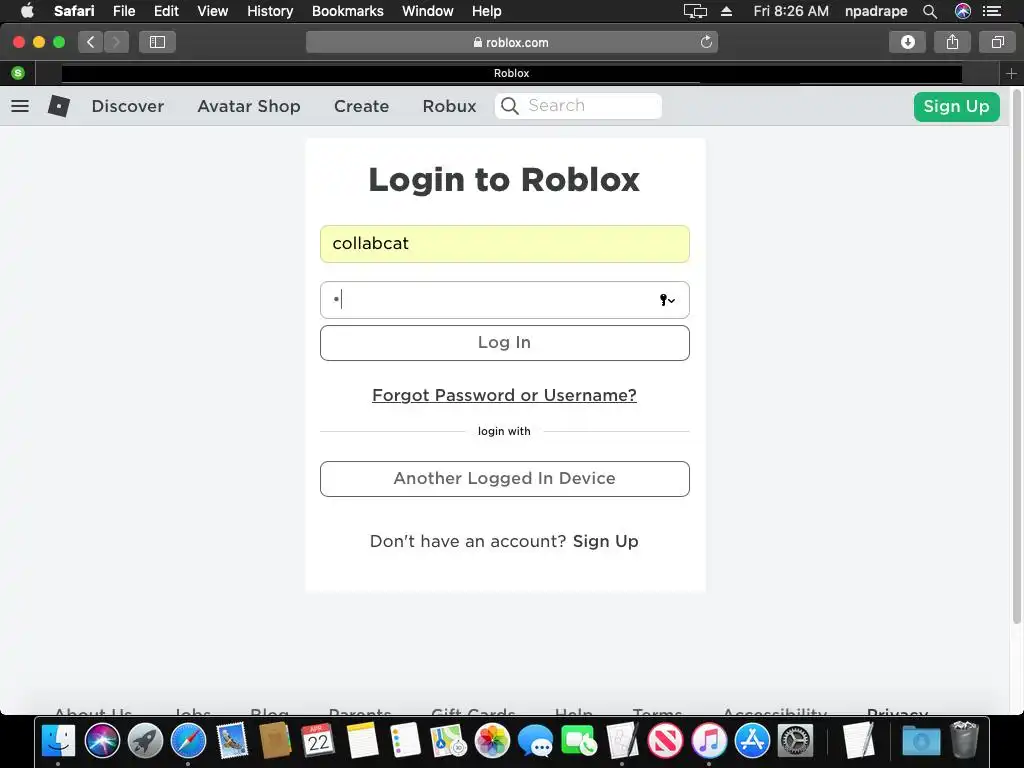Image resolution: width=1024 pixels, height=768 pixels.
Task: Open the Bookmarks menu
Action: 347,11
